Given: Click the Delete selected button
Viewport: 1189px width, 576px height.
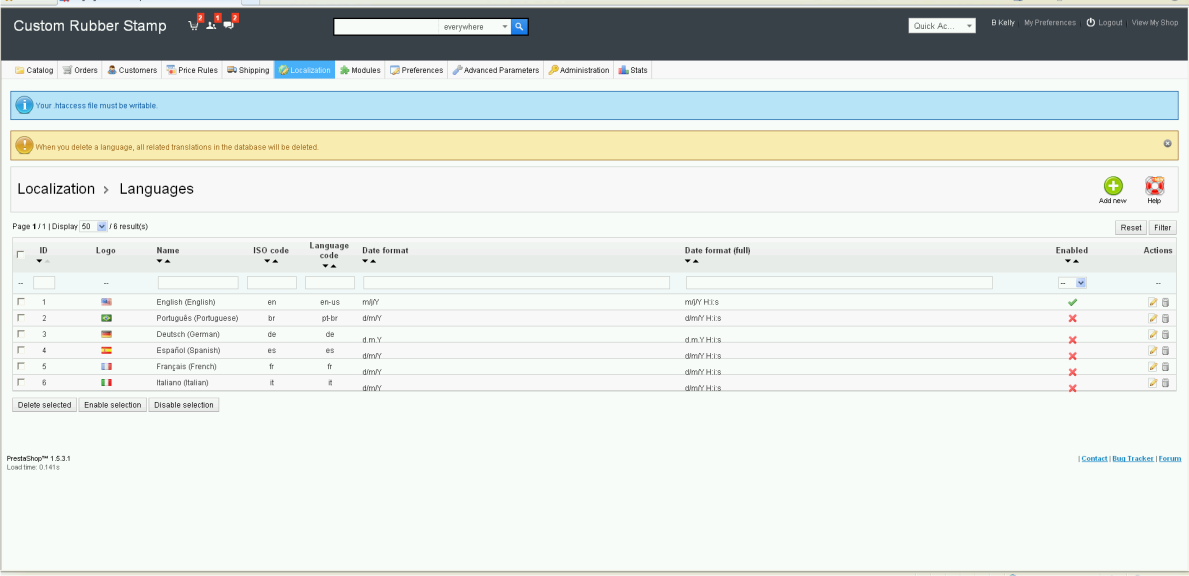Looking at the screenshot, I should 45,405.
